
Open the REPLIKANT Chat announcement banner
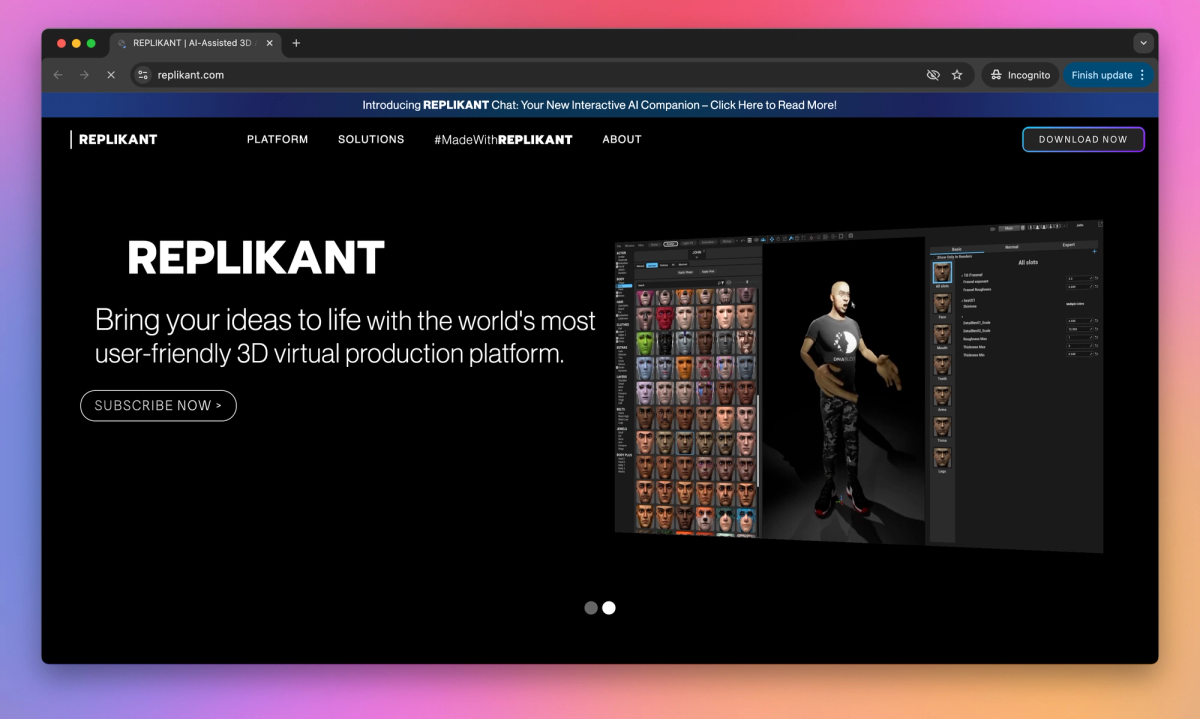(600, 105)
